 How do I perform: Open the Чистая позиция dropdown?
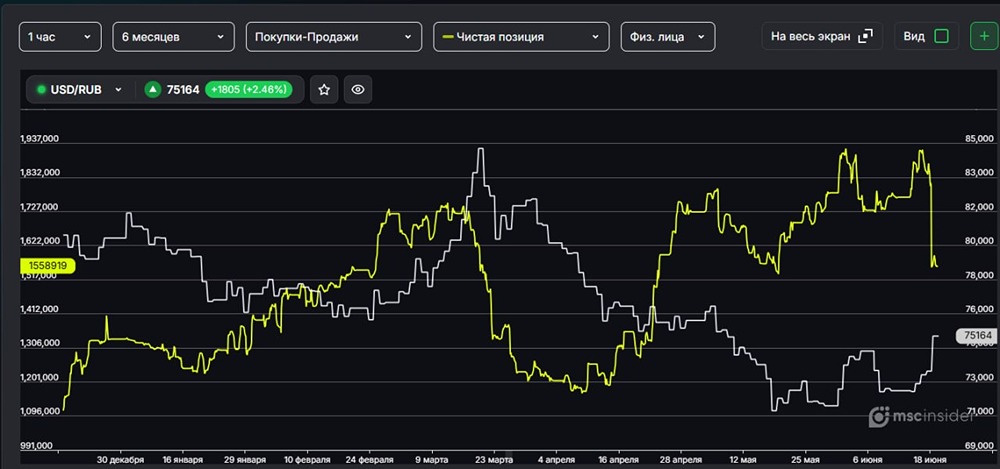(x=521, y=37)
